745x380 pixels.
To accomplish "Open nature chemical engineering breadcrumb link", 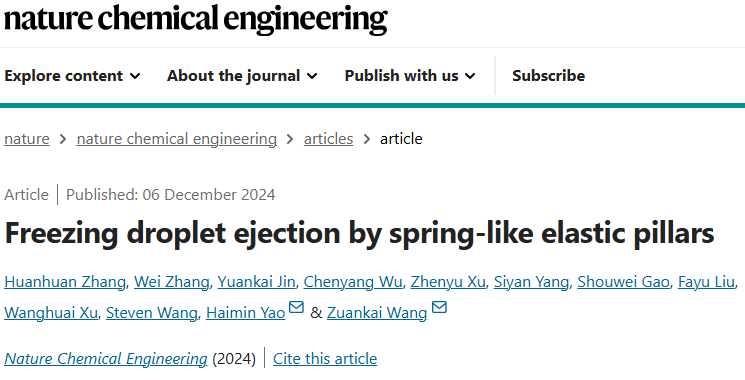I will pyautogui.click(x=176, y=139).
